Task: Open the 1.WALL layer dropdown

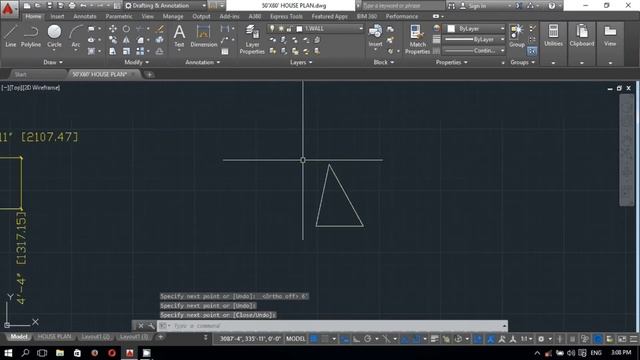Action: 361,29
